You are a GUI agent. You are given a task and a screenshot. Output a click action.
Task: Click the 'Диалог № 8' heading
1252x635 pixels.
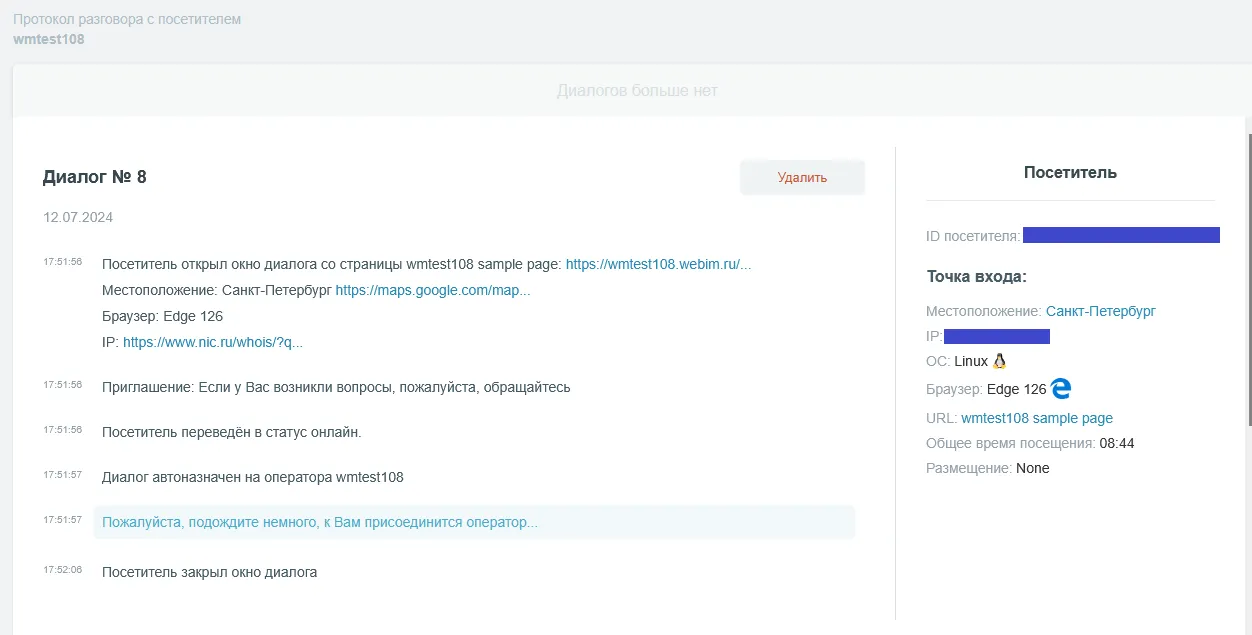pyautogui.click(x=95, y=177)
